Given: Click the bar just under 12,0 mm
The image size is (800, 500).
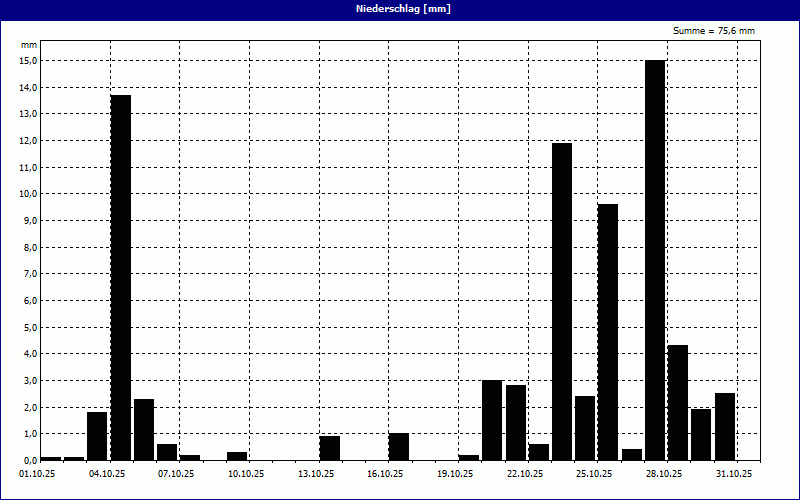Looking at the screenshot, I should [562, 302].
